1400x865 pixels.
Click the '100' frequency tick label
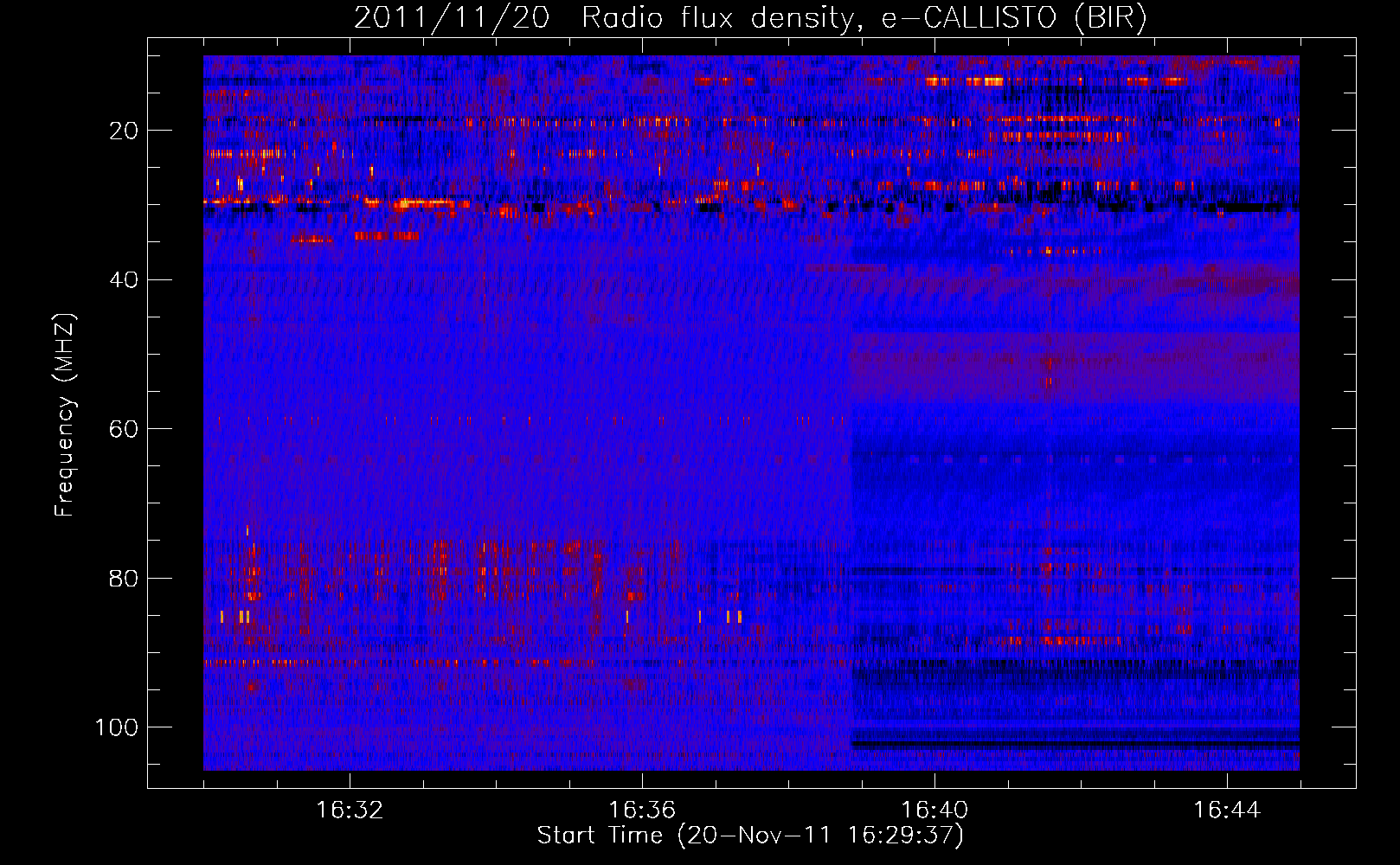[x=117, y=727]
